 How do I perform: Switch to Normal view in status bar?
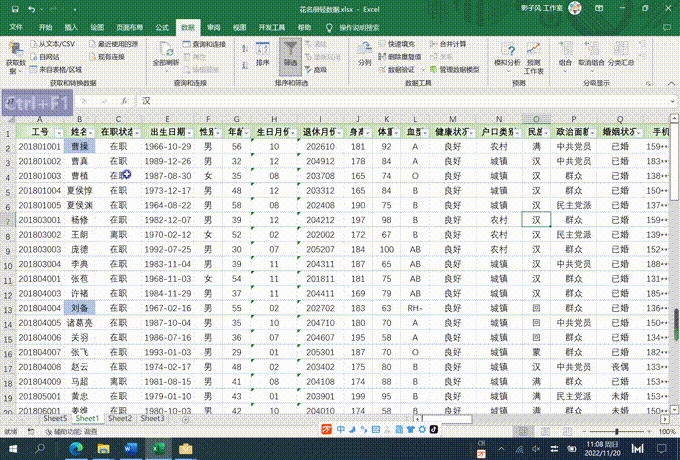523,431
